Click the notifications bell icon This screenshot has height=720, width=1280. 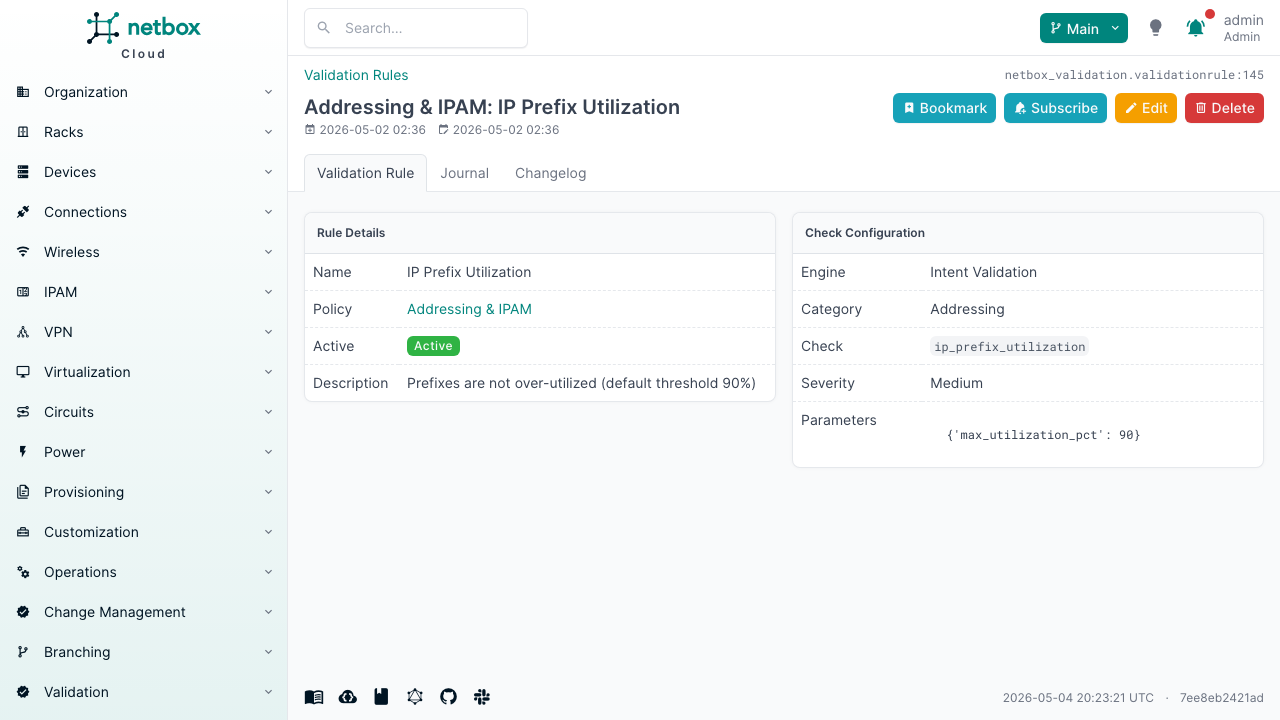pos(1195,28)
